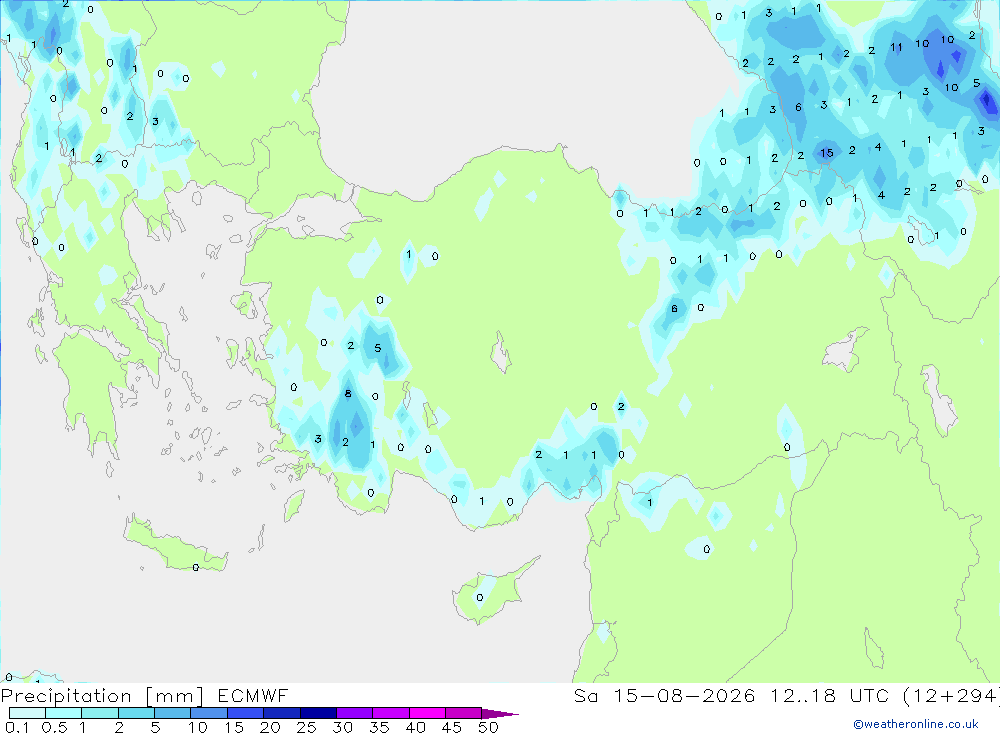Click the "12..18 UTC" time text
1000x733 pixels.
point(829,696)
